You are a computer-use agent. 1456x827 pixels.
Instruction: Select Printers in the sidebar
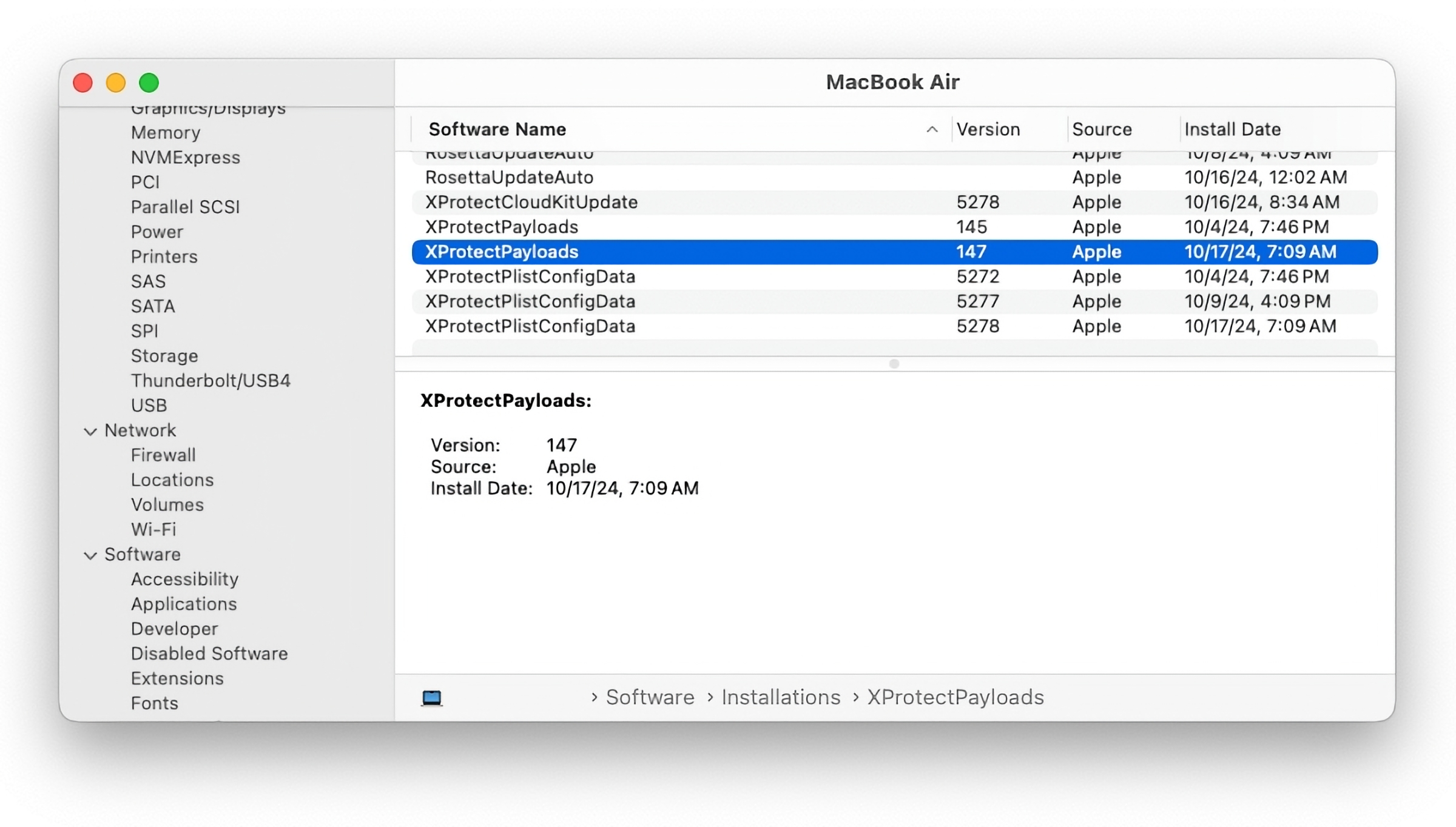click(x=164, y=256)
